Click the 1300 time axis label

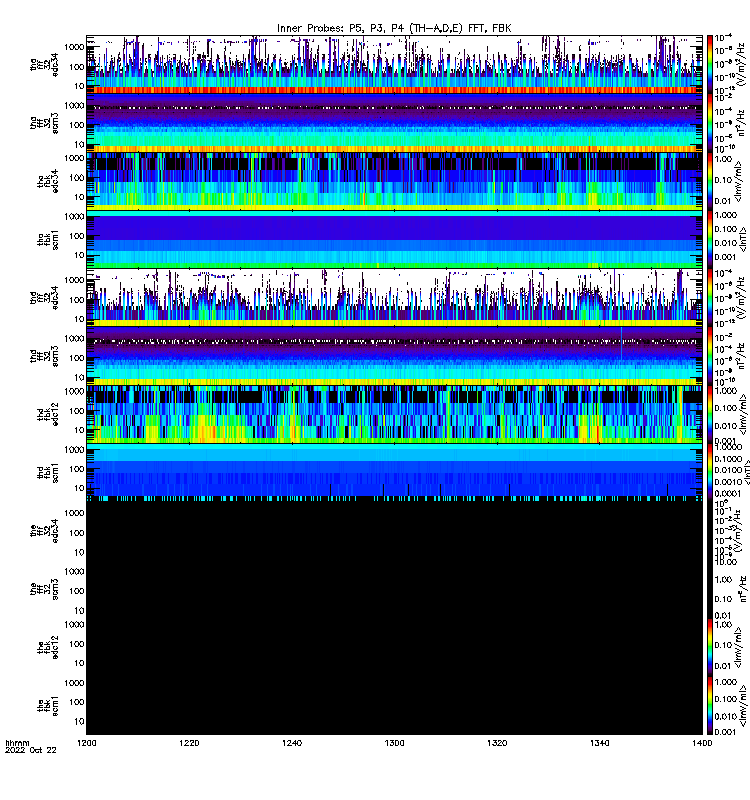point(394,743)
